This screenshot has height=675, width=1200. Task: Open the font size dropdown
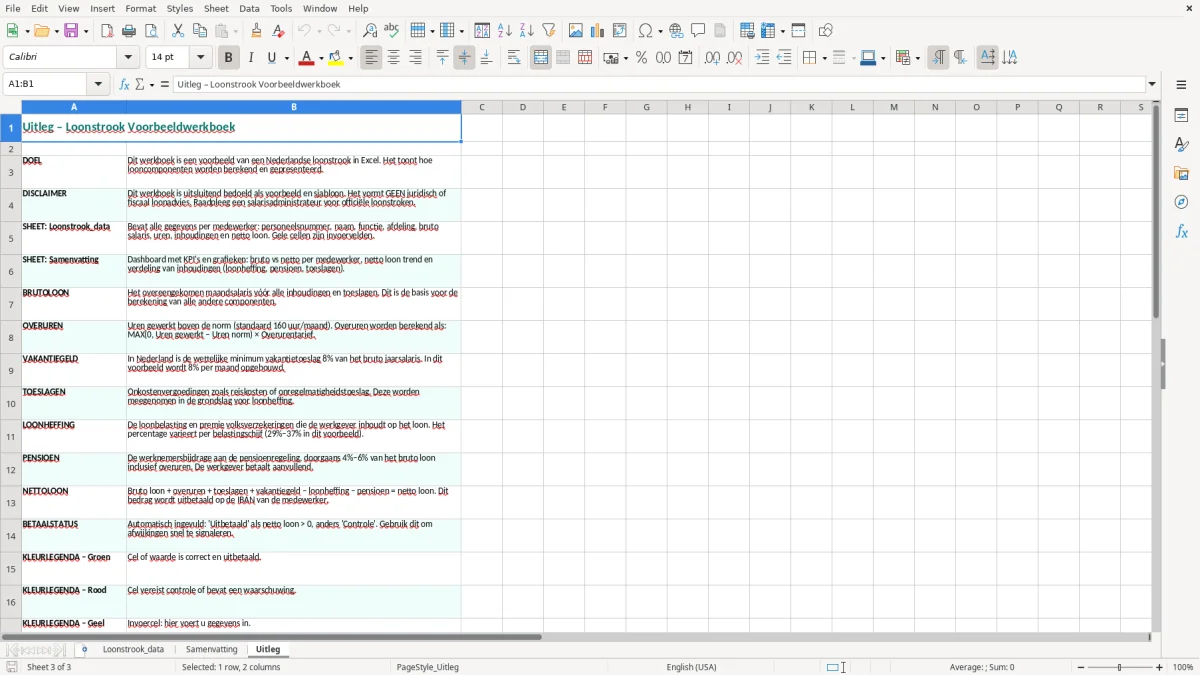201,58
